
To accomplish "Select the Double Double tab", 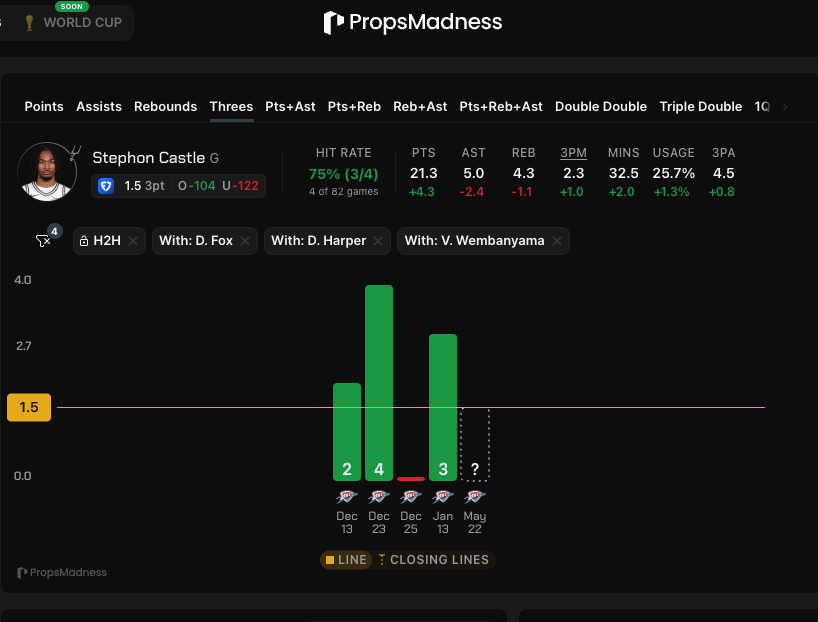I will (601, 106).
